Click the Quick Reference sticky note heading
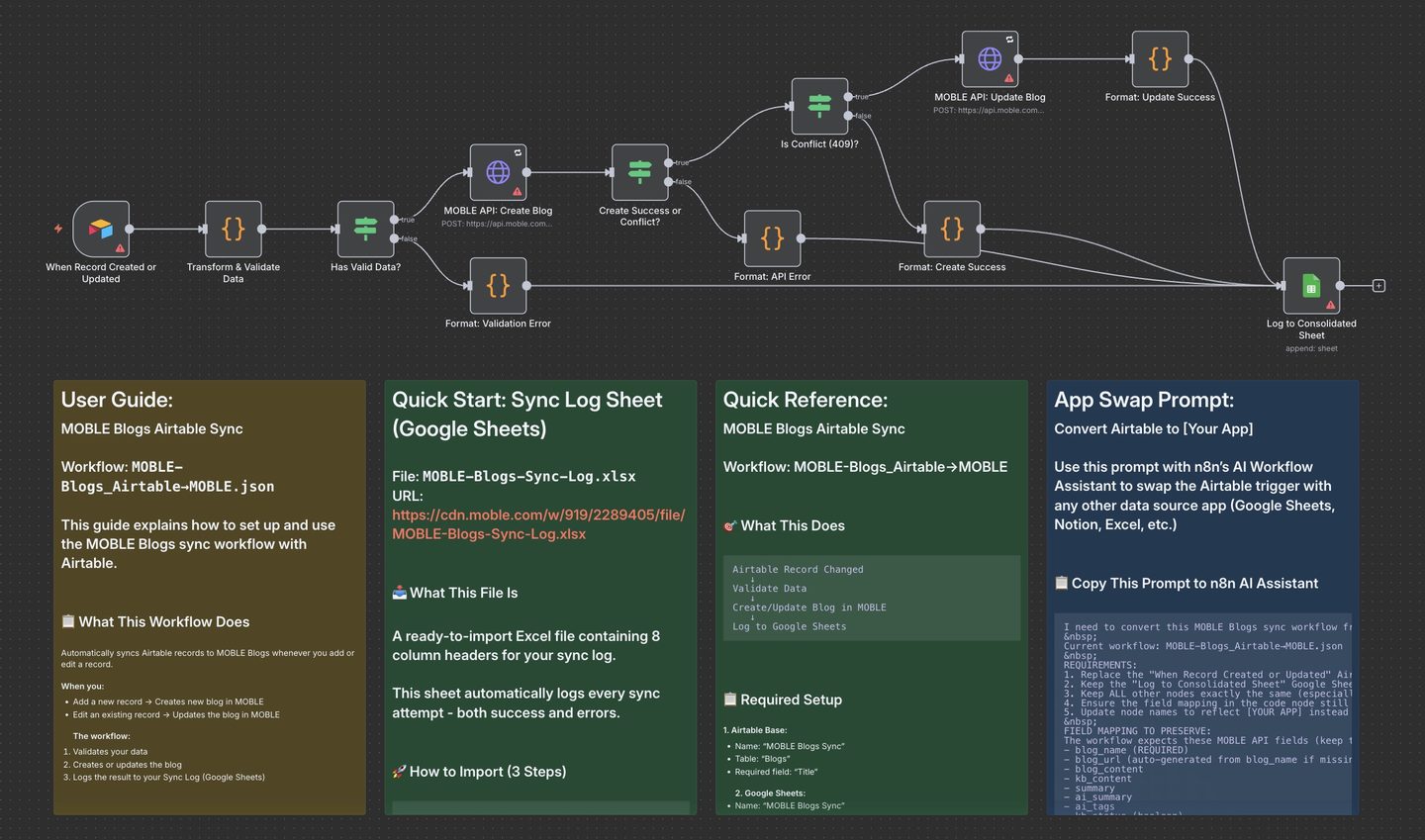The width and height of the screenshot is (1425, 840). [x=805, y=400]
